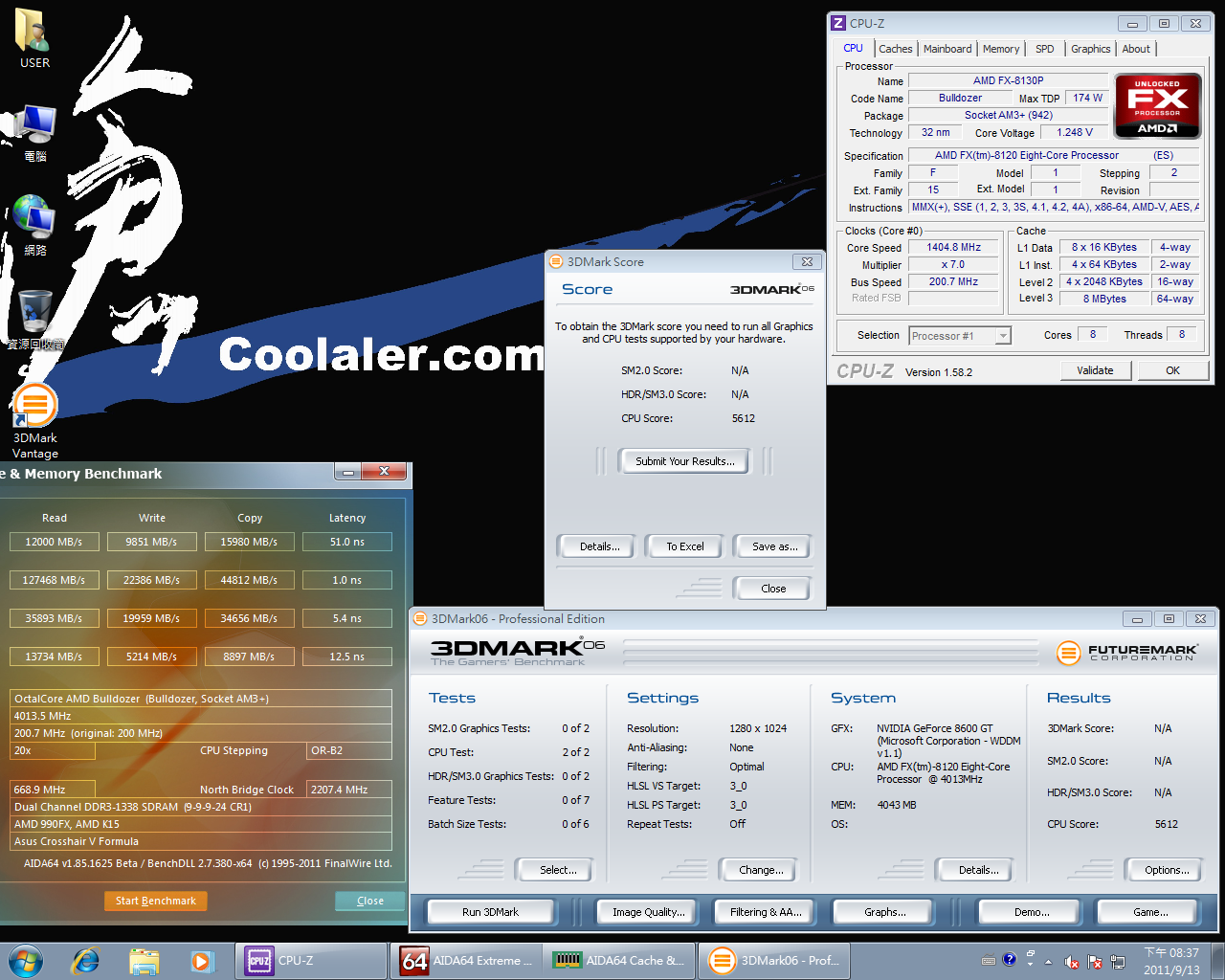Screen dimensions: 1225x980
Task: Click Close button in 3DMark Score dialog
Action: click(x=773, y=589)
